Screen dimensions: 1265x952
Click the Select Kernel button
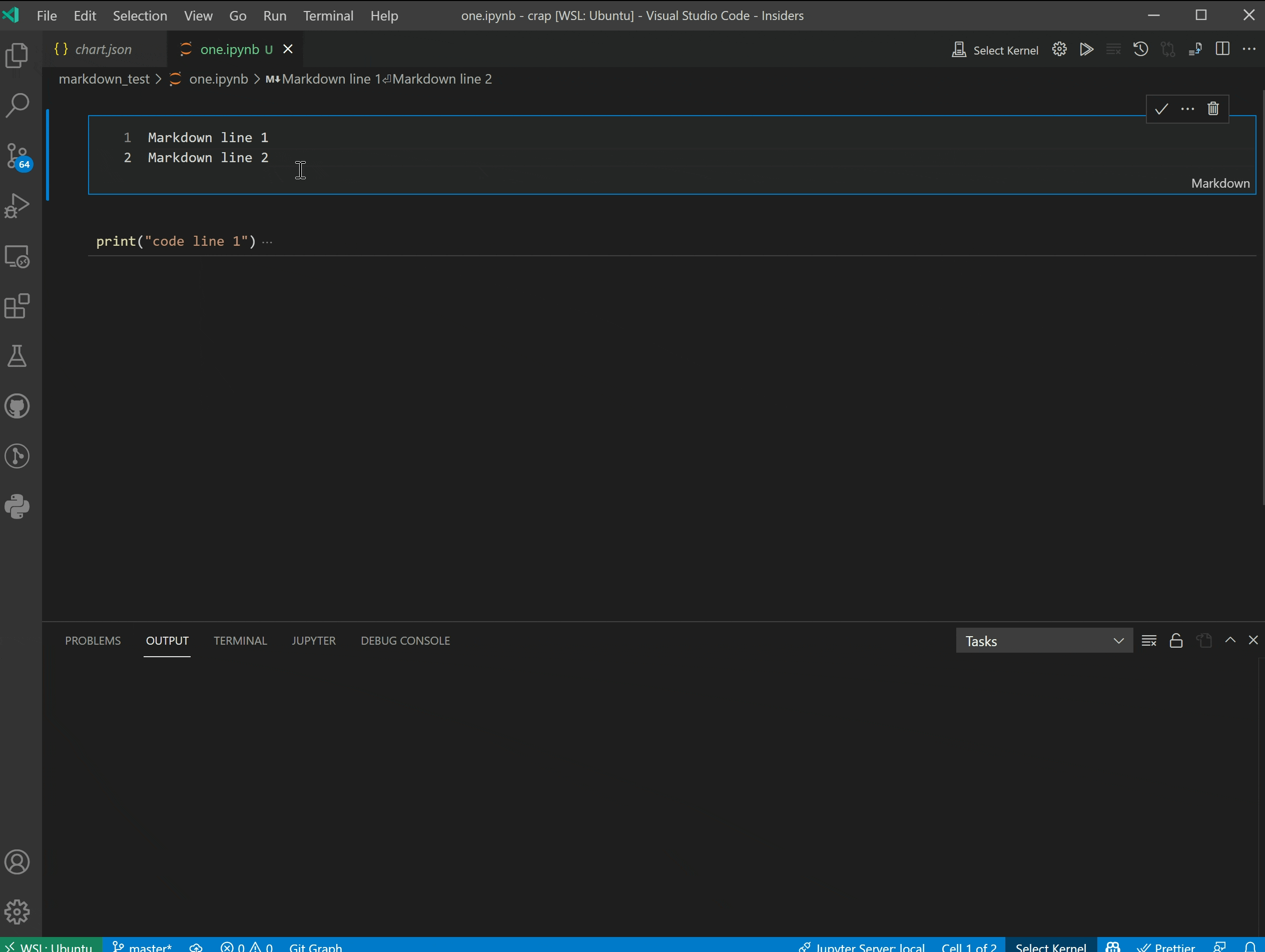click(x=1004, y=50)
